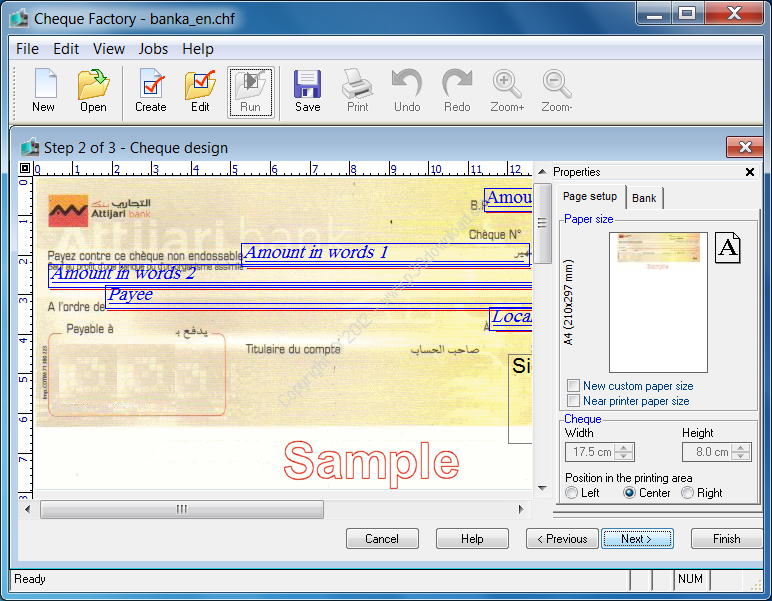Click the Create cheque toolbar icon

[151, 92]
